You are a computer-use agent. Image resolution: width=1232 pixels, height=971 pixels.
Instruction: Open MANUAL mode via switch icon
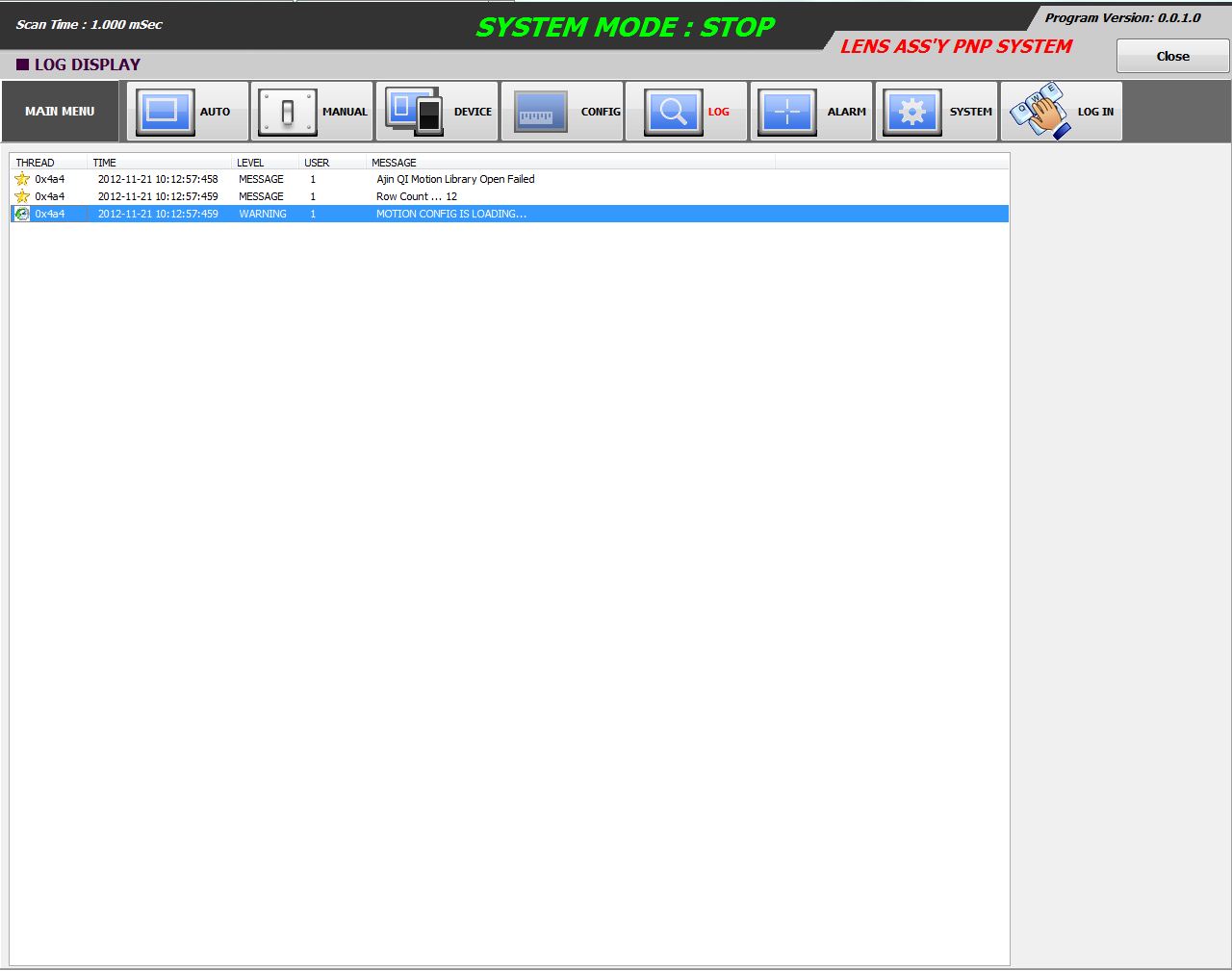coord(287,112)
